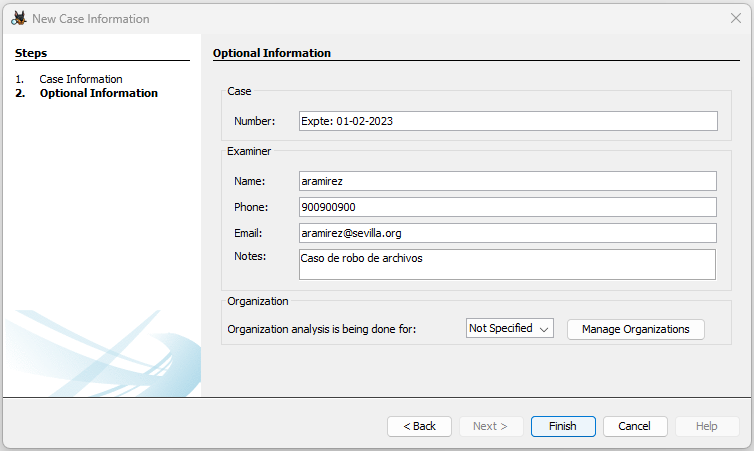
Task: Click the Help button
Action: (x=707, y=426)
